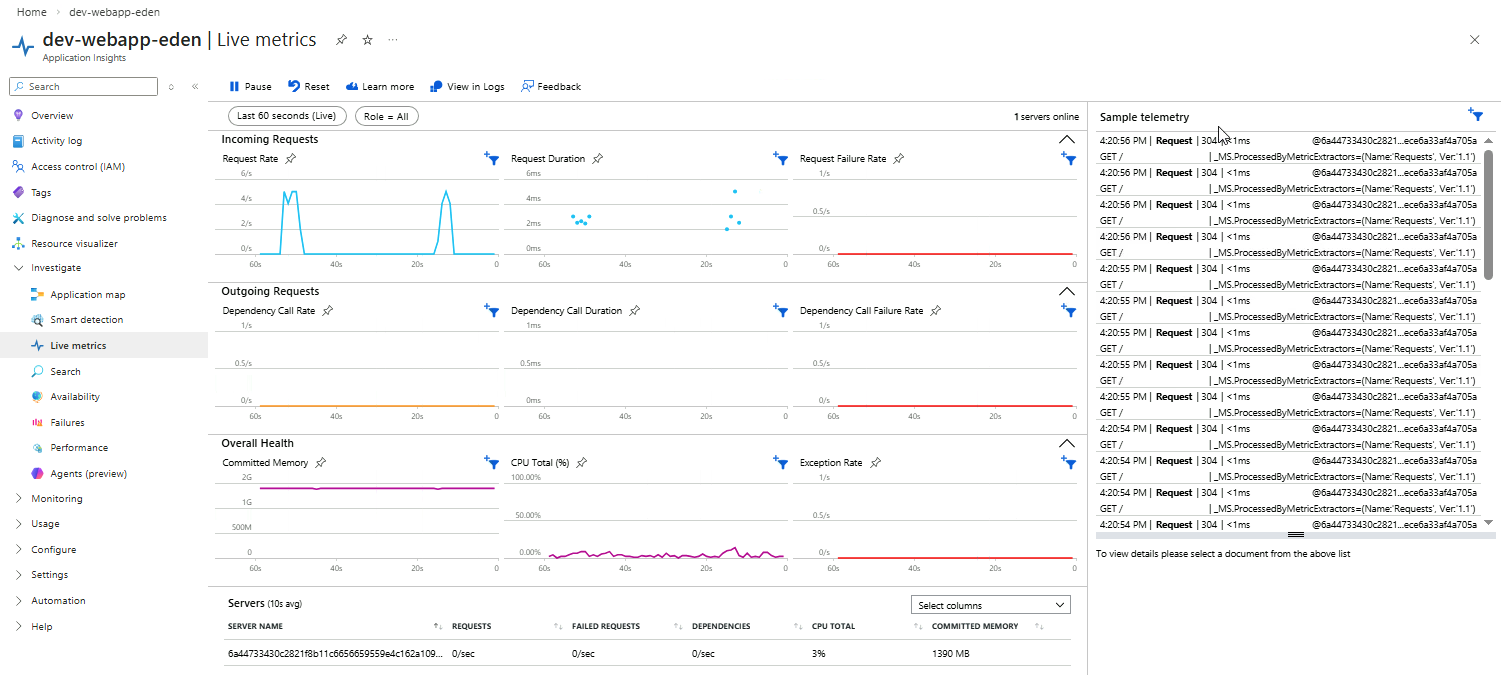Pin the Request Rate chart
This screenshot has width=1501, height=675.
(x=291, y=159)
